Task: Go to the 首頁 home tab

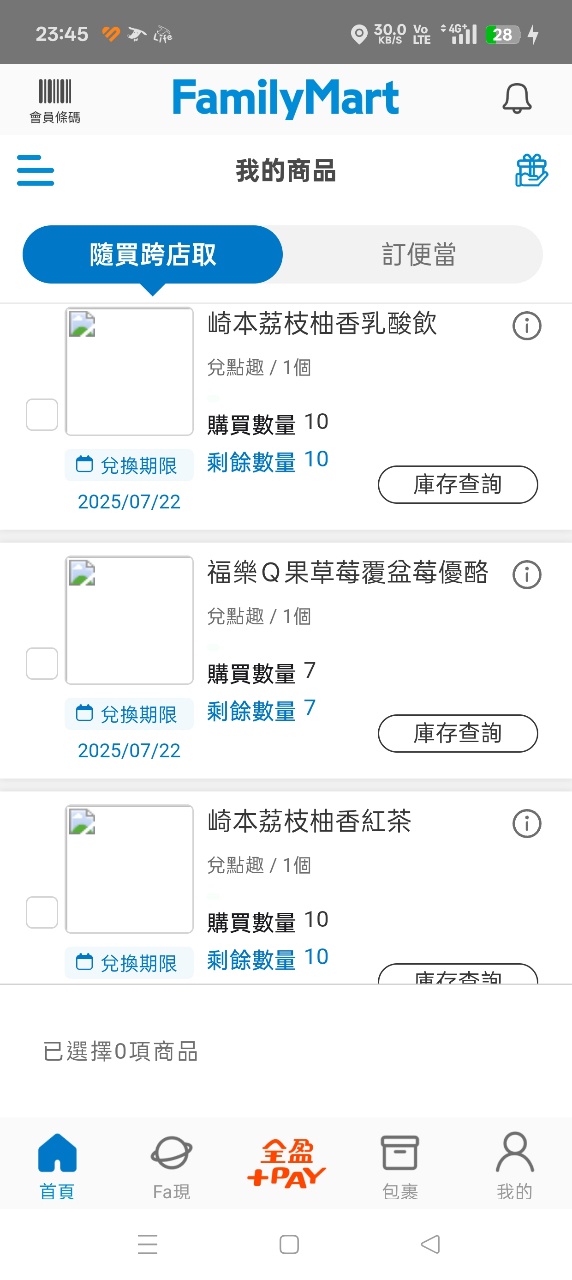Action: [x=57, y=1166]
